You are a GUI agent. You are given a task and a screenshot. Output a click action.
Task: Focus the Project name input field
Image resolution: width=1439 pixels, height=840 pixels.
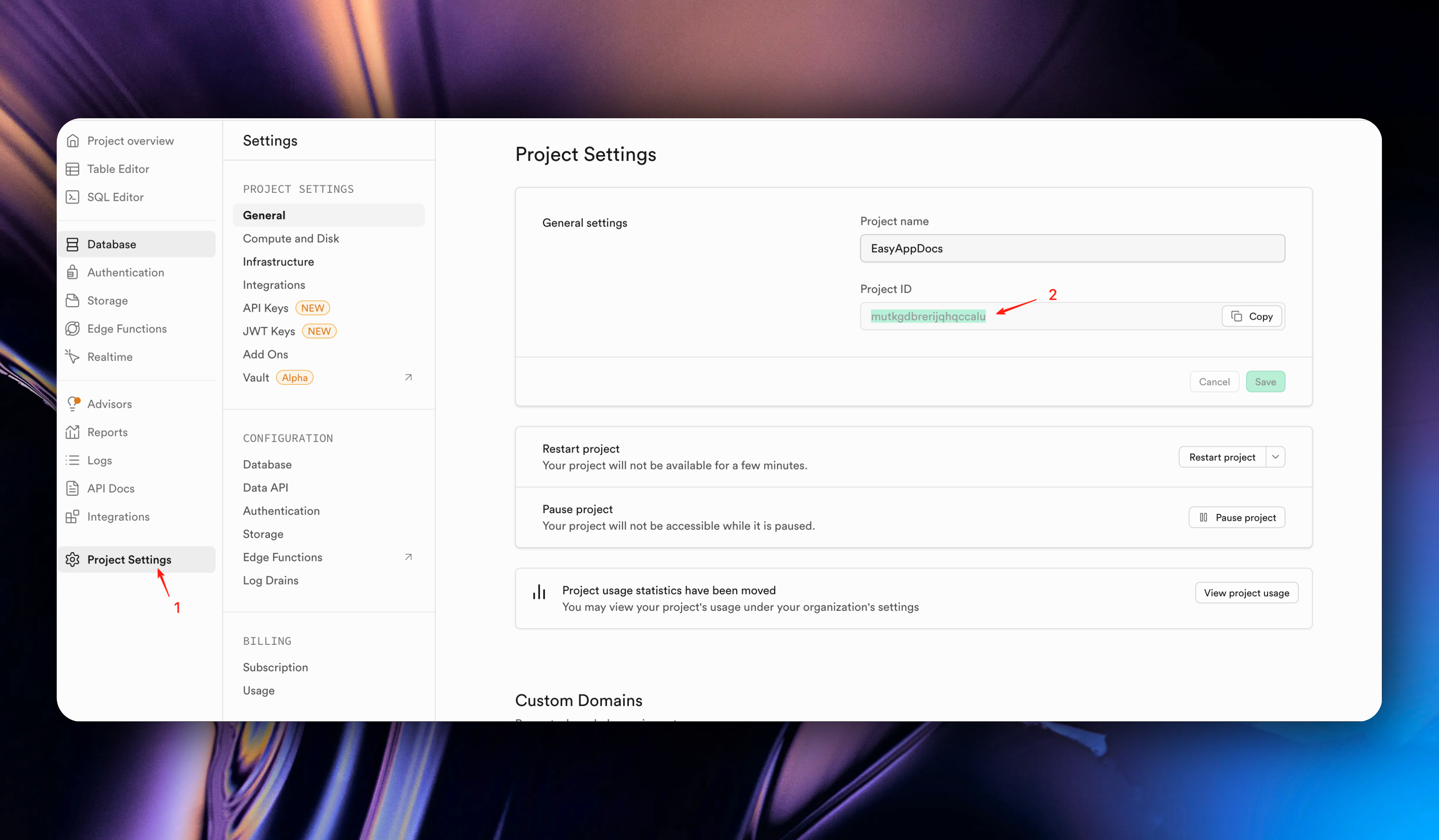pyautogui.click(x=1072, y=248)
